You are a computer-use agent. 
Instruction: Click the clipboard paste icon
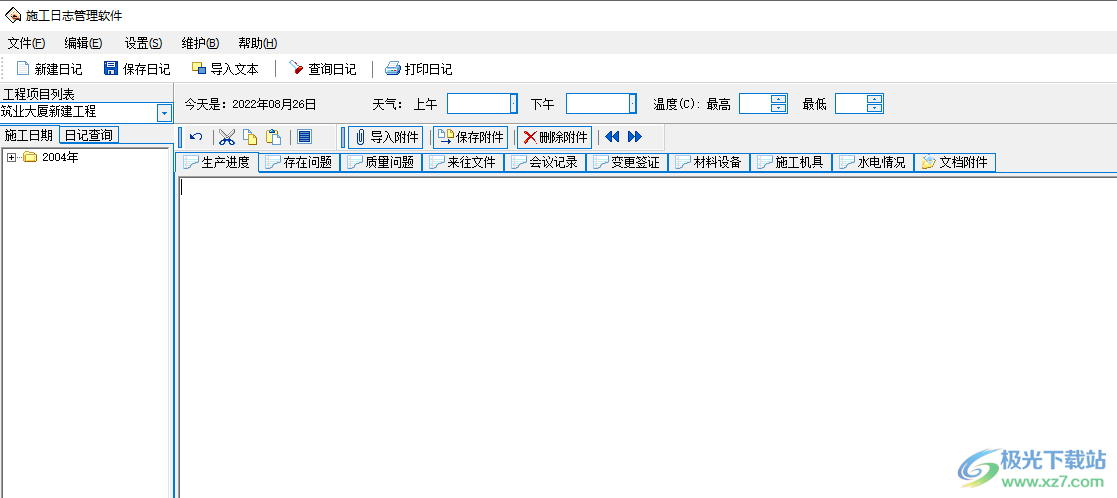[x=274, y=137]
